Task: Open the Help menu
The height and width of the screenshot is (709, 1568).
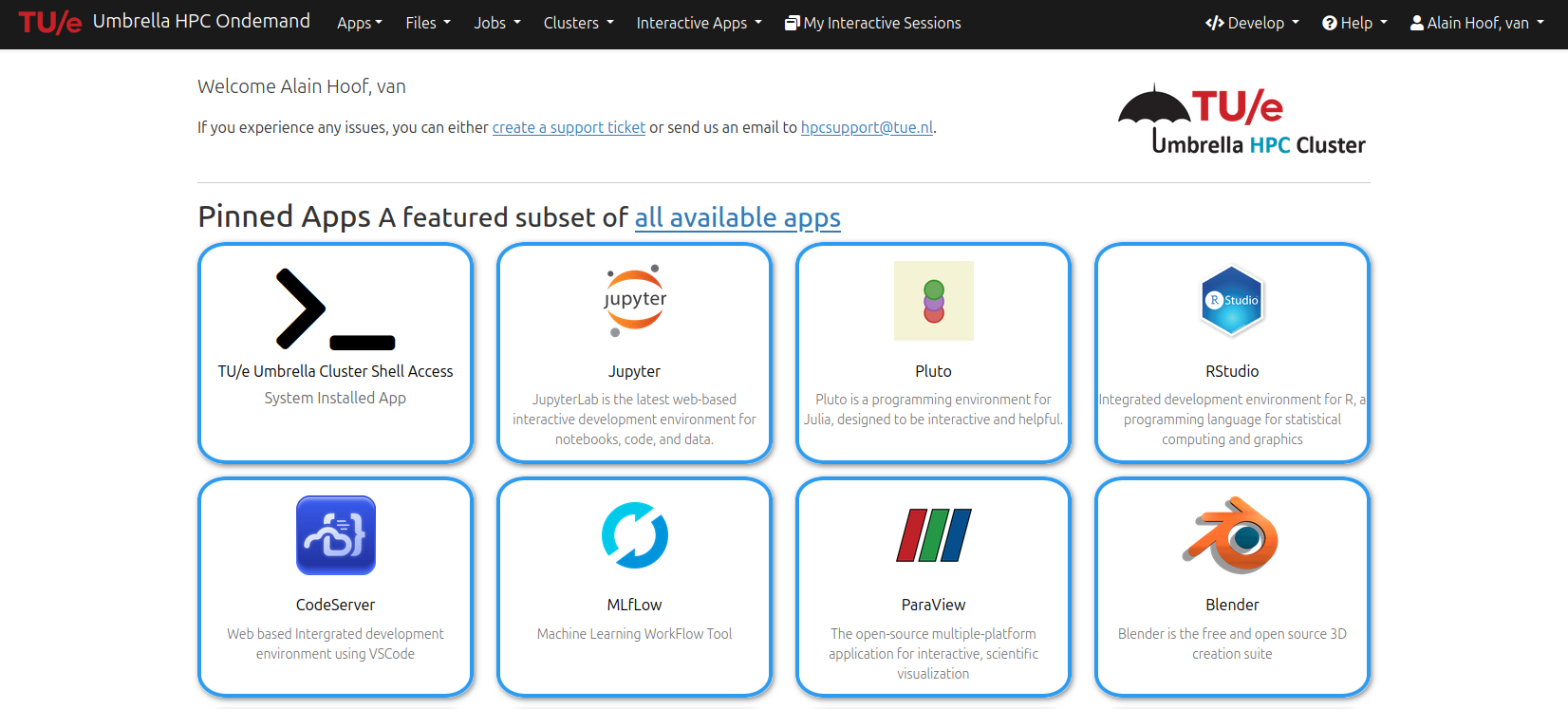Action: pos(1354,23)
